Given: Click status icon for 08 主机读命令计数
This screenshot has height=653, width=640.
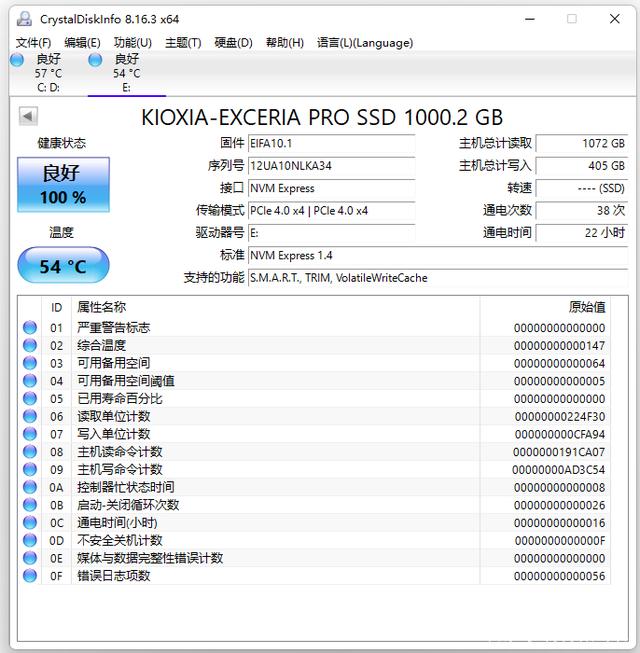Looking at the screenshot, I should click(x=30, y=451).
